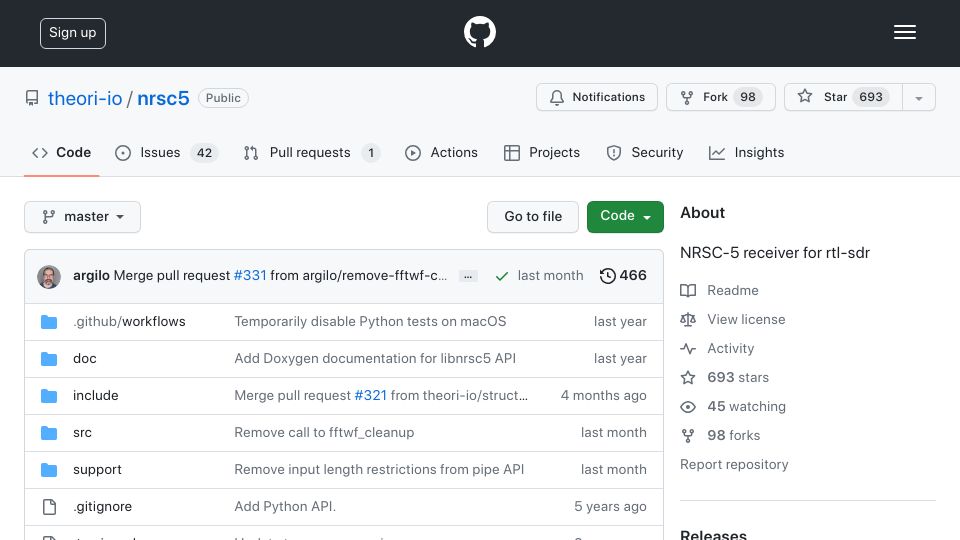Open the Actions tab
This screenshot has height=540, width=960.
[441, 152]
